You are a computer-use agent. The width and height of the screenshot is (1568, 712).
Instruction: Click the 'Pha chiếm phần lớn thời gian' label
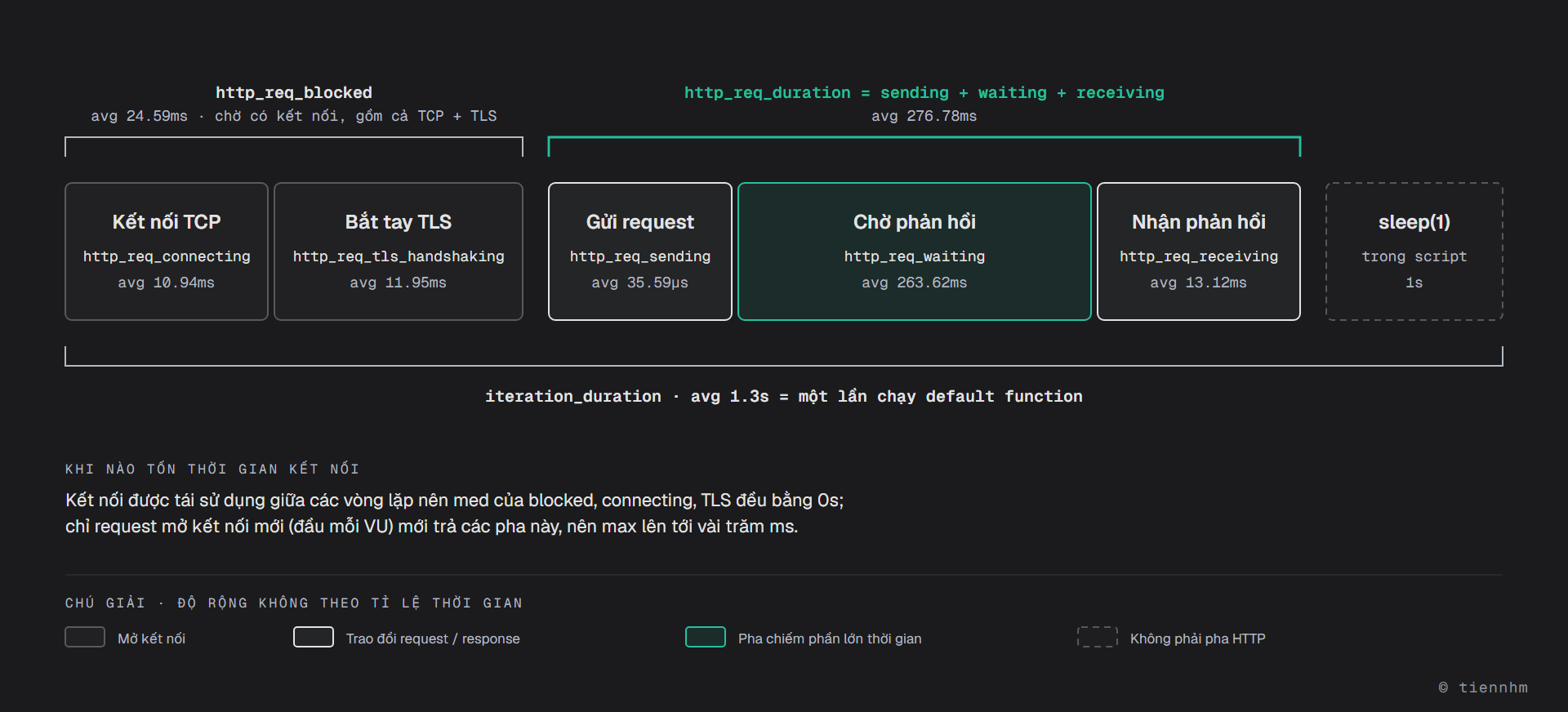pos(830,639)
